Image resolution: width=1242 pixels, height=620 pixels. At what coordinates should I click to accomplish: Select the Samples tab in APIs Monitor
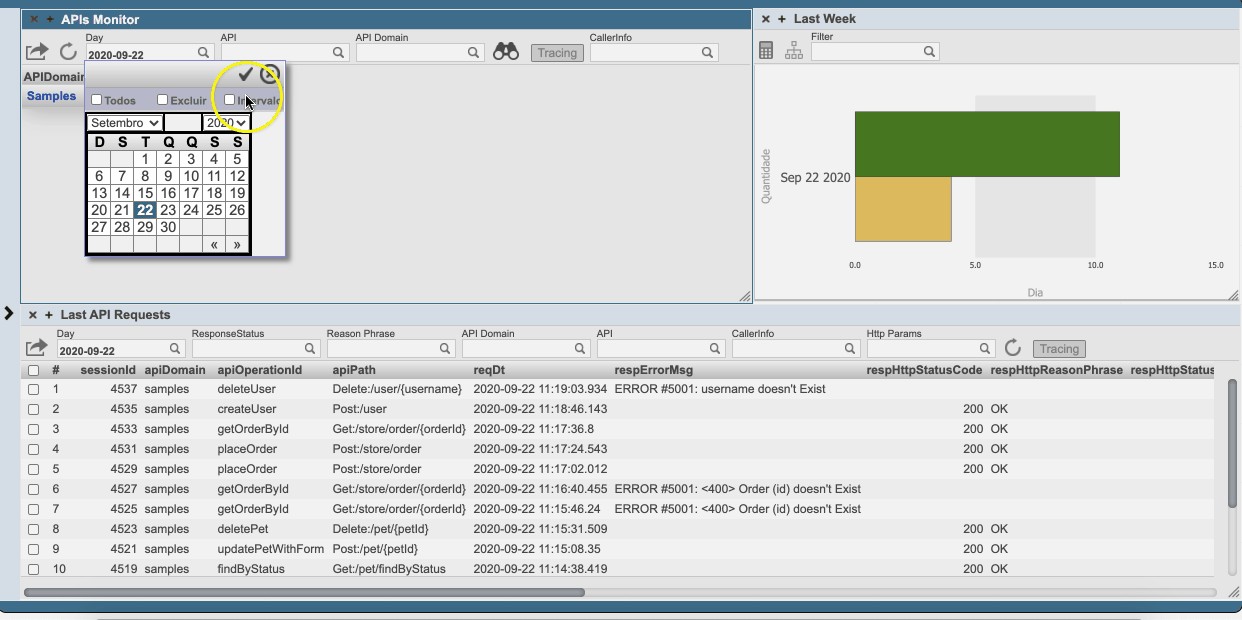51,96
